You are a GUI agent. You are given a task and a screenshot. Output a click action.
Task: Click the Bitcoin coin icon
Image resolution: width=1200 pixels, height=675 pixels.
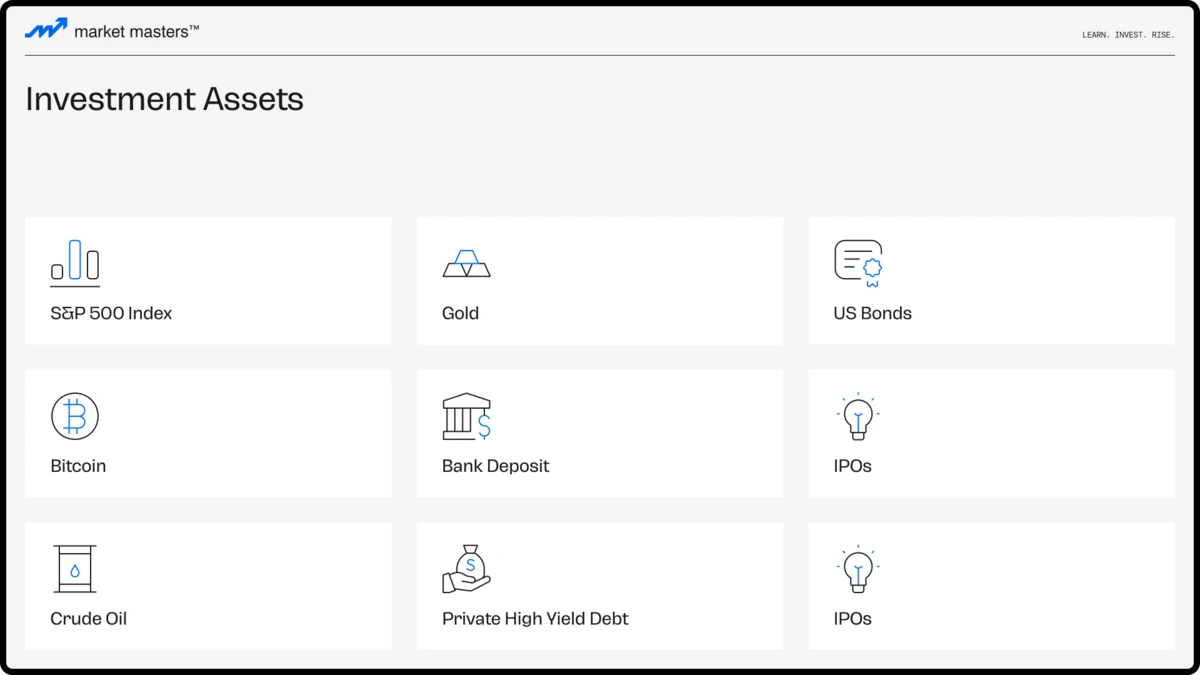click(x=75, y=416)
